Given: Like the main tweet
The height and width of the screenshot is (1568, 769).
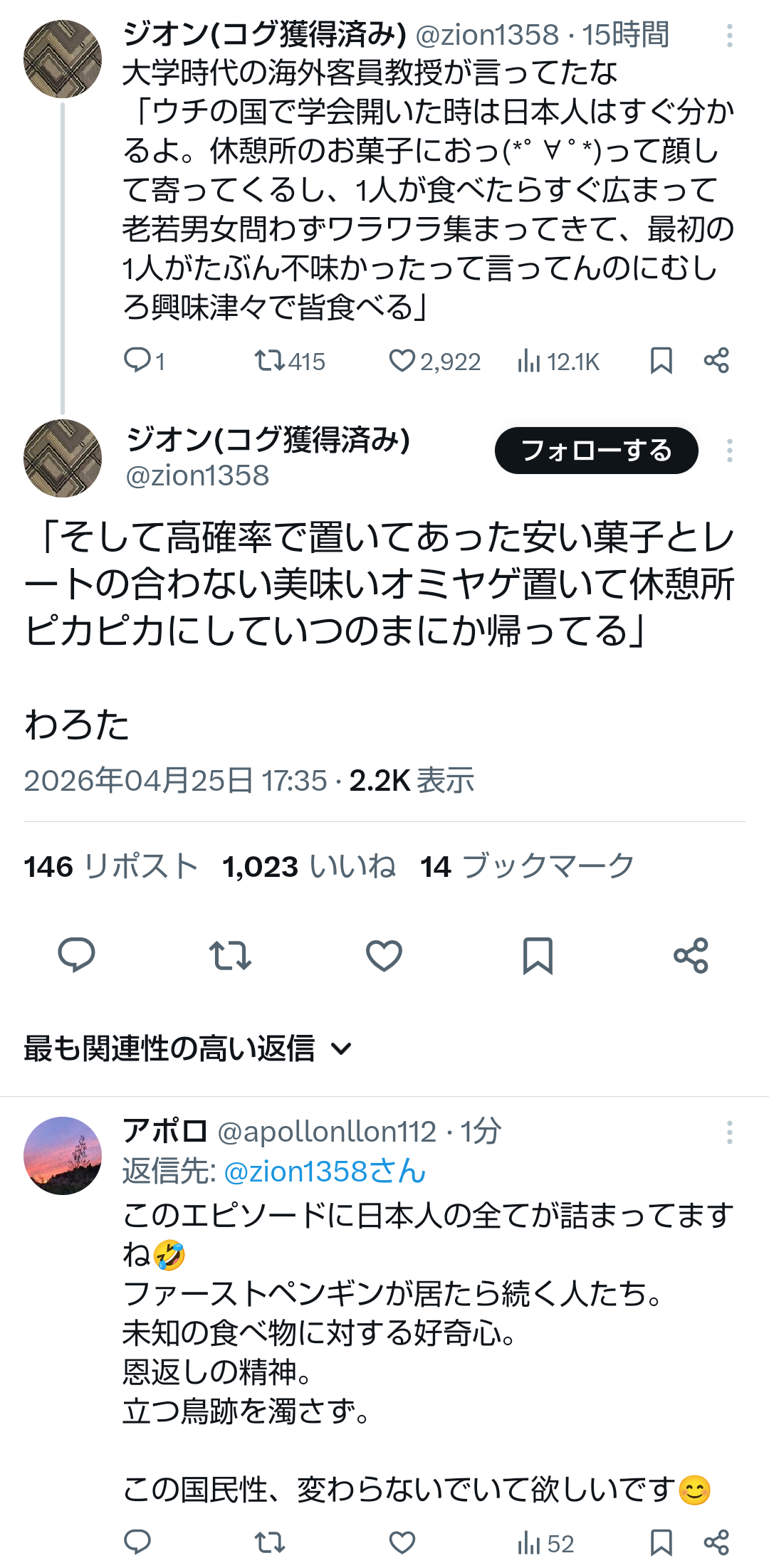Looking at the screenshot, I should tap(384, 955).
